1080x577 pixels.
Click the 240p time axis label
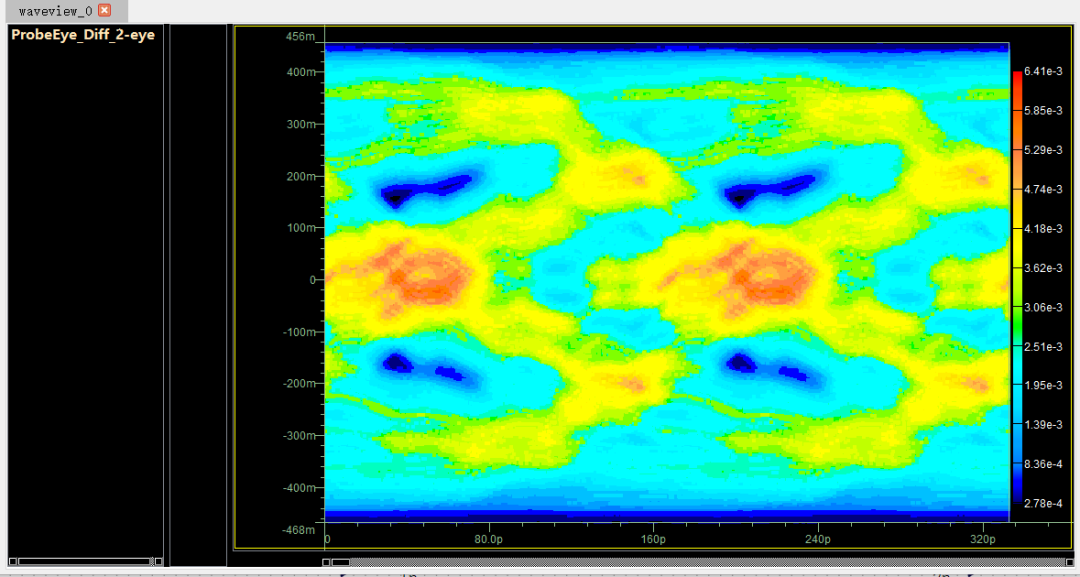[818, 538]
